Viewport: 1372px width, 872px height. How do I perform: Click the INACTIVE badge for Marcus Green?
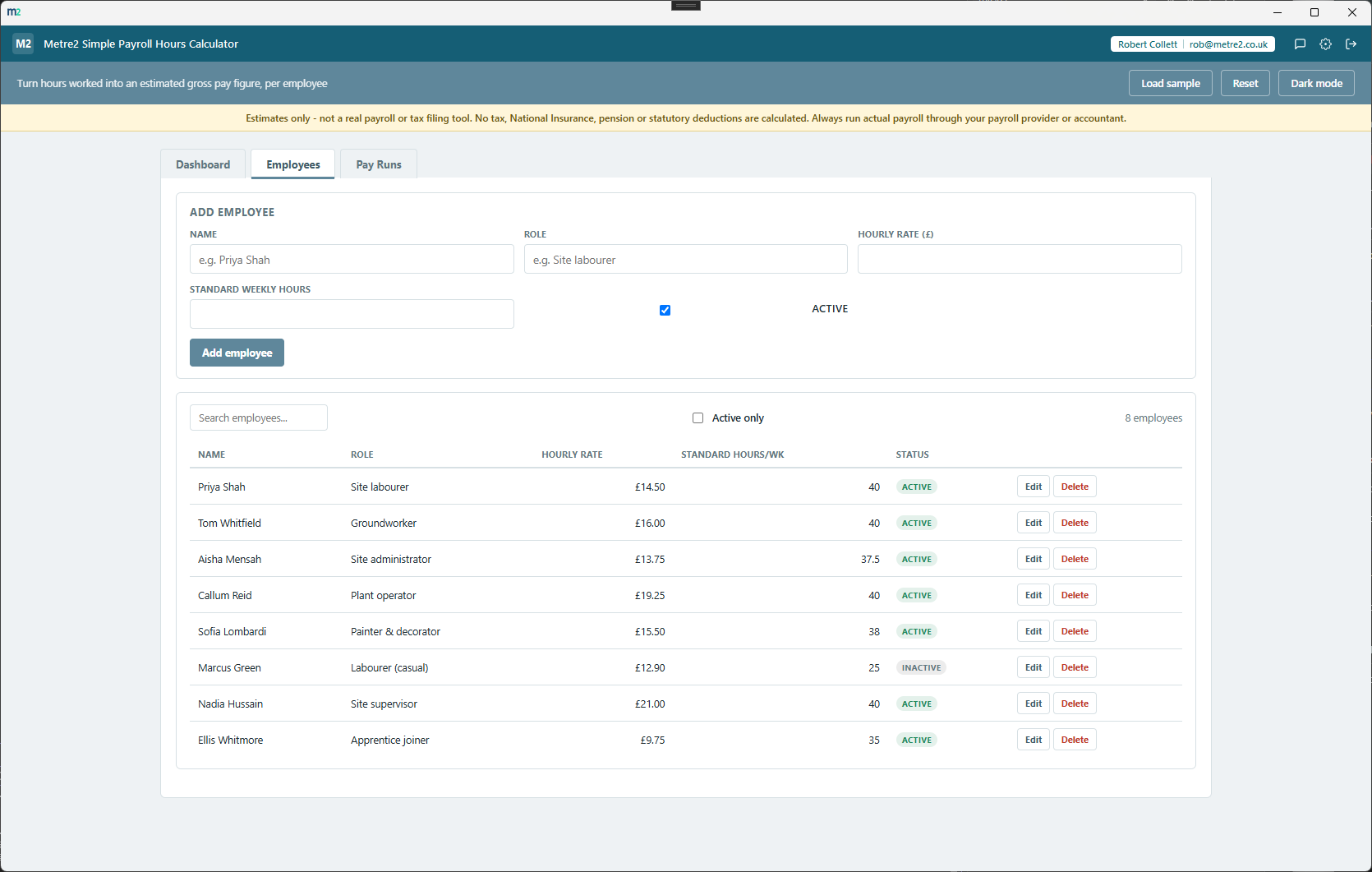(x=921, y=667)
